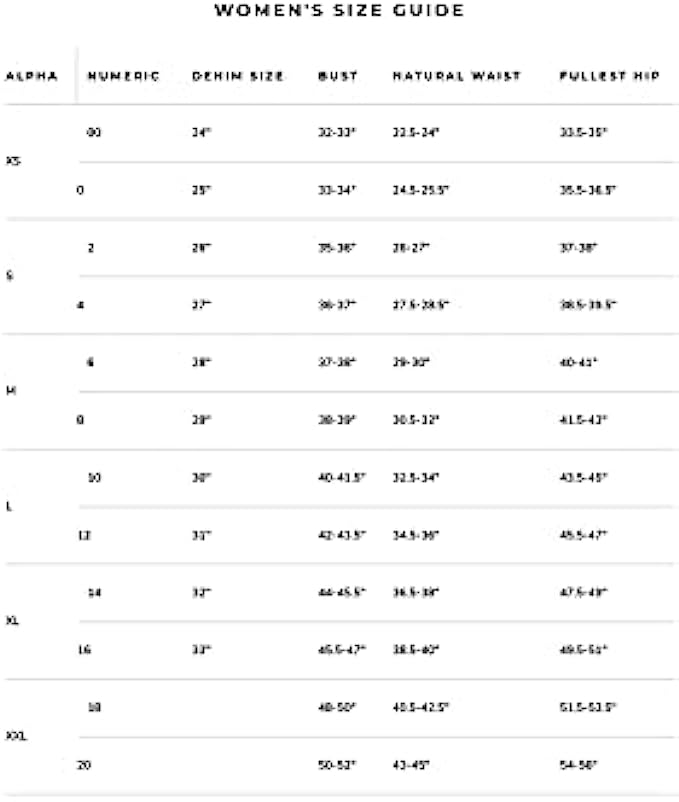Click the L alpha size label
This screenshot has width=679, height=802.
(10, 506)
